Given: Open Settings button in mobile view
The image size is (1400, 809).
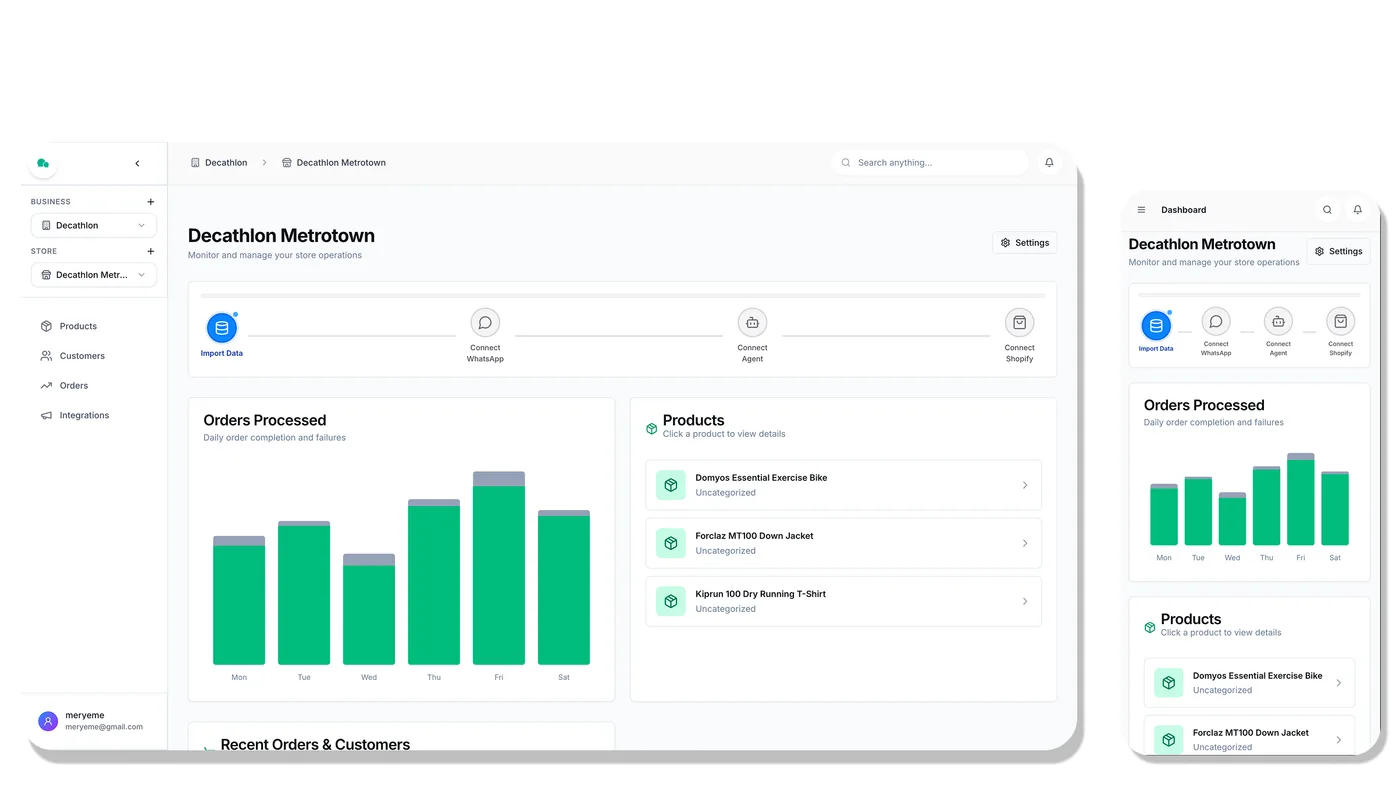Looking at the screenshot, I should pyautogui.click(x=1338, y=252).
